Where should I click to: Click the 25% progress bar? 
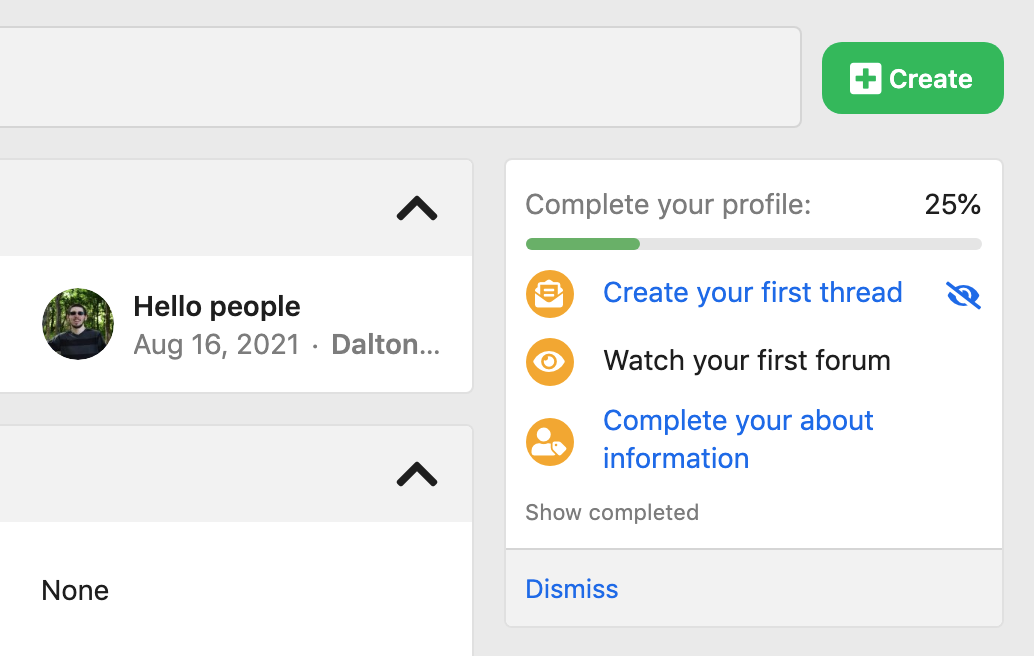753,243
